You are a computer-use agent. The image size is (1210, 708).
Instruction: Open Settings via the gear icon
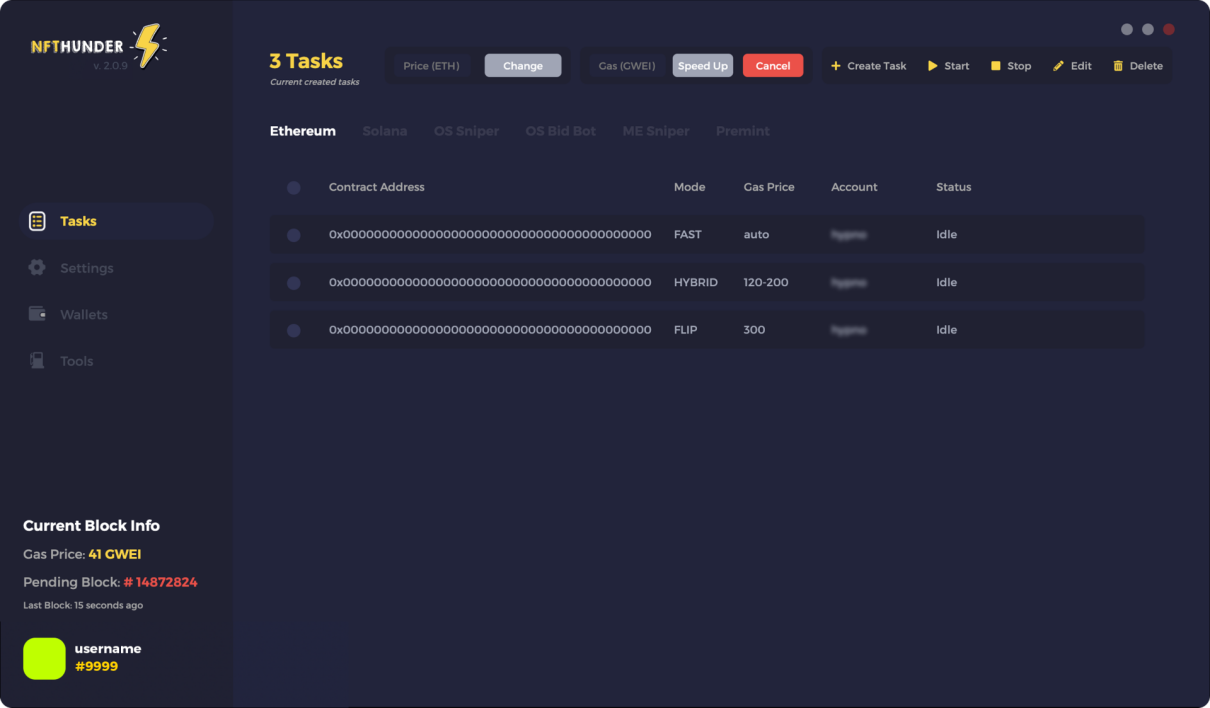pyautogui.click(x=37, y=268)
